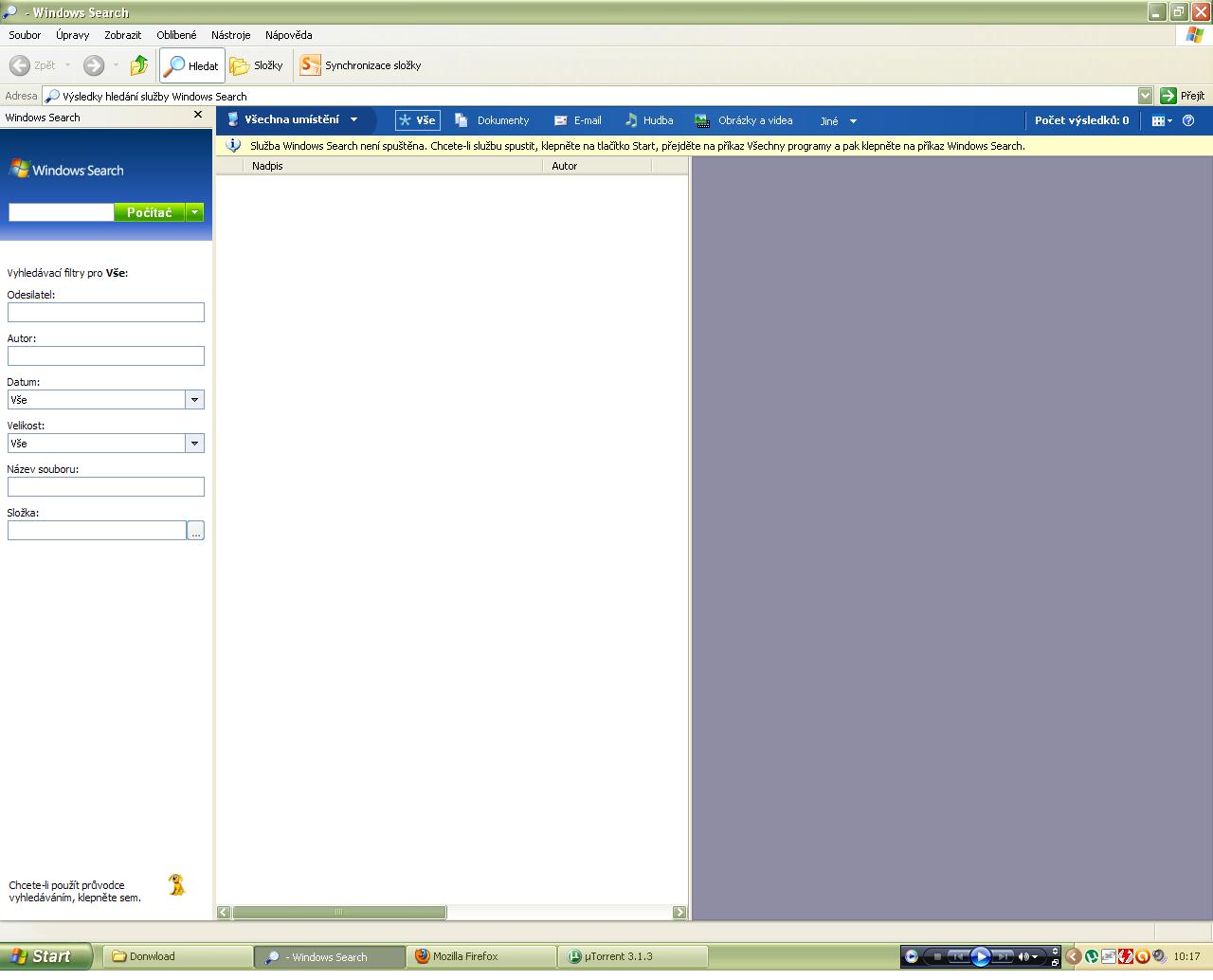This screenshot has width=1213, height=980.
Task: Expand the address bar dropdown
Action: point(1145,96)
